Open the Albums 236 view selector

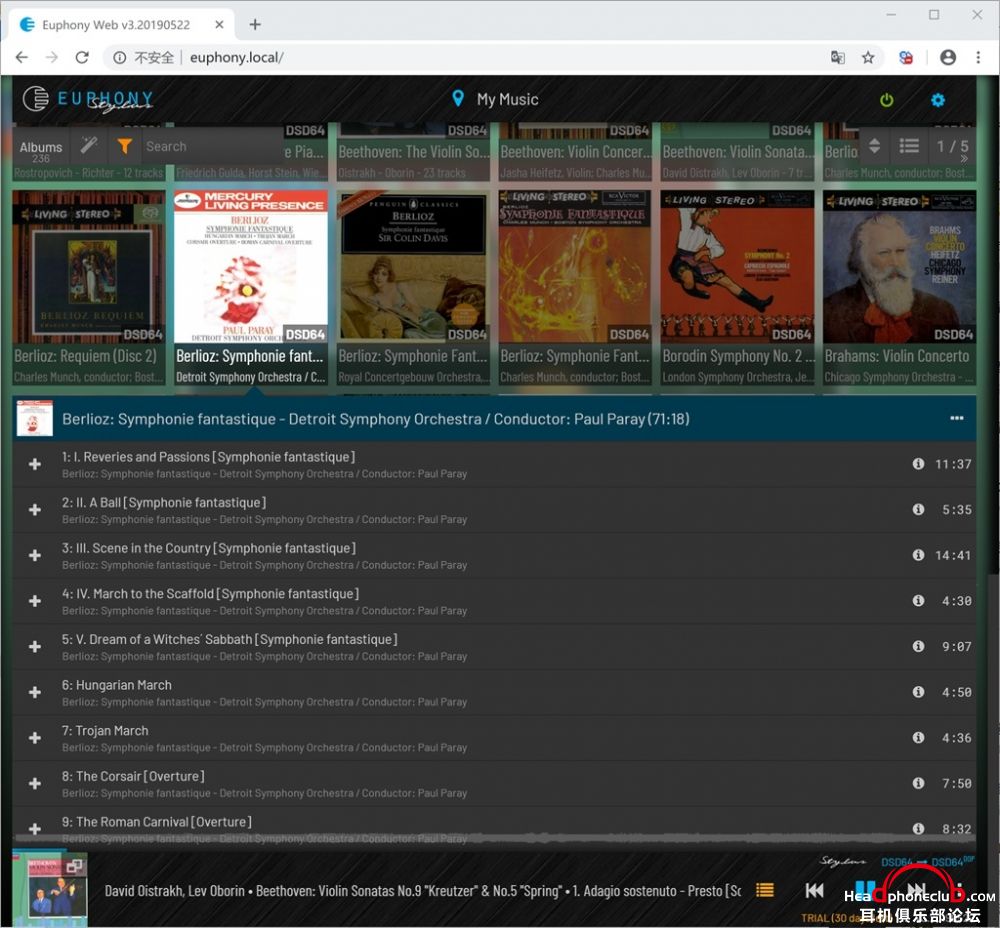(x=41, y=151)
